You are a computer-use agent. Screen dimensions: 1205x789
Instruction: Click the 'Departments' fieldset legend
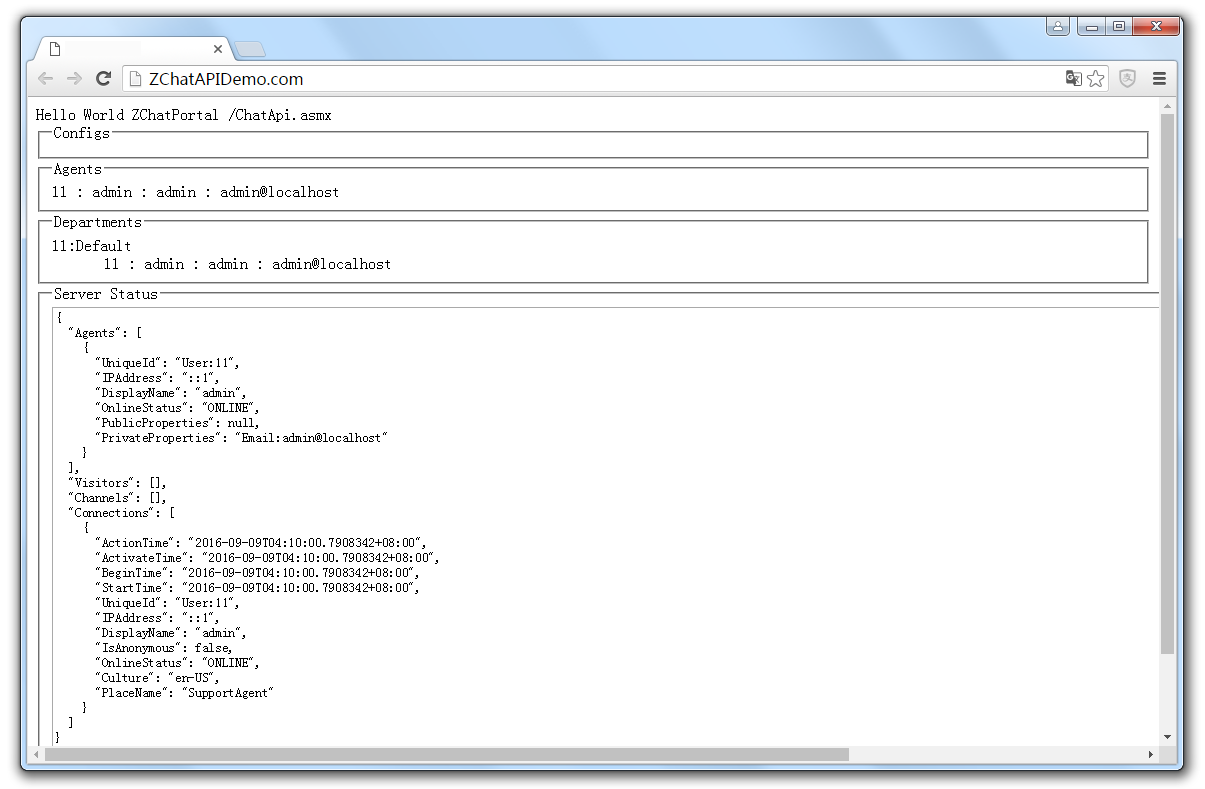(x=98, y=222)
